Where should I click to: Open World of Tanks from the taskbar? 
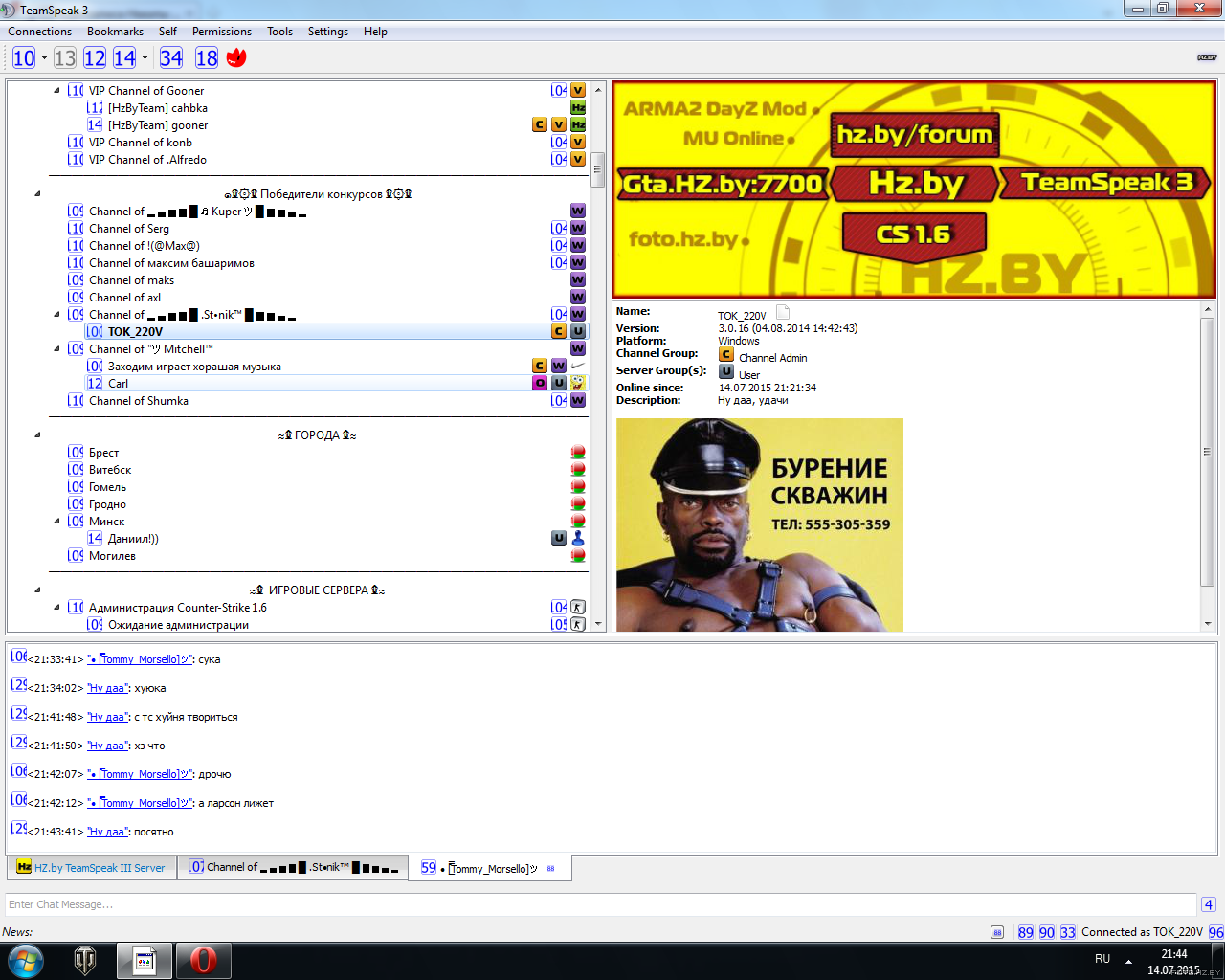coord(85,960)
